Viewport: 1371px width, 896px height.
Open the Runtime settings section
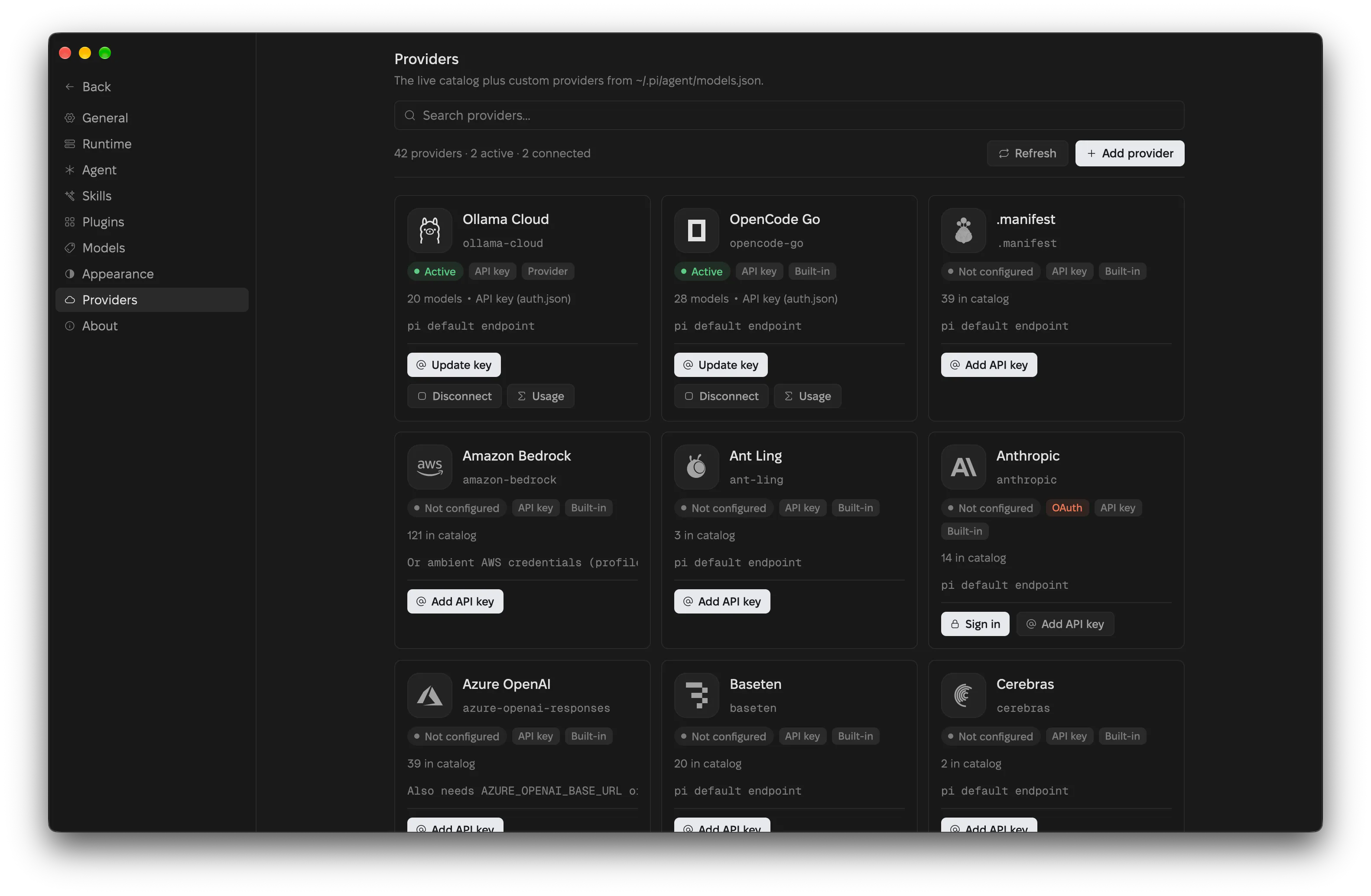[x=152, y=144]
